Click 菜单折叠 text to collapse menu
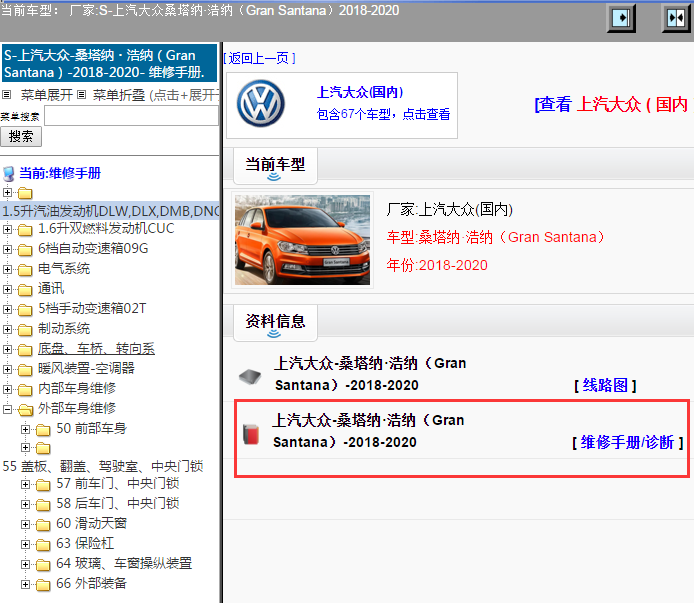The width and height of the screenshot is (694, 603). point(119,94)
